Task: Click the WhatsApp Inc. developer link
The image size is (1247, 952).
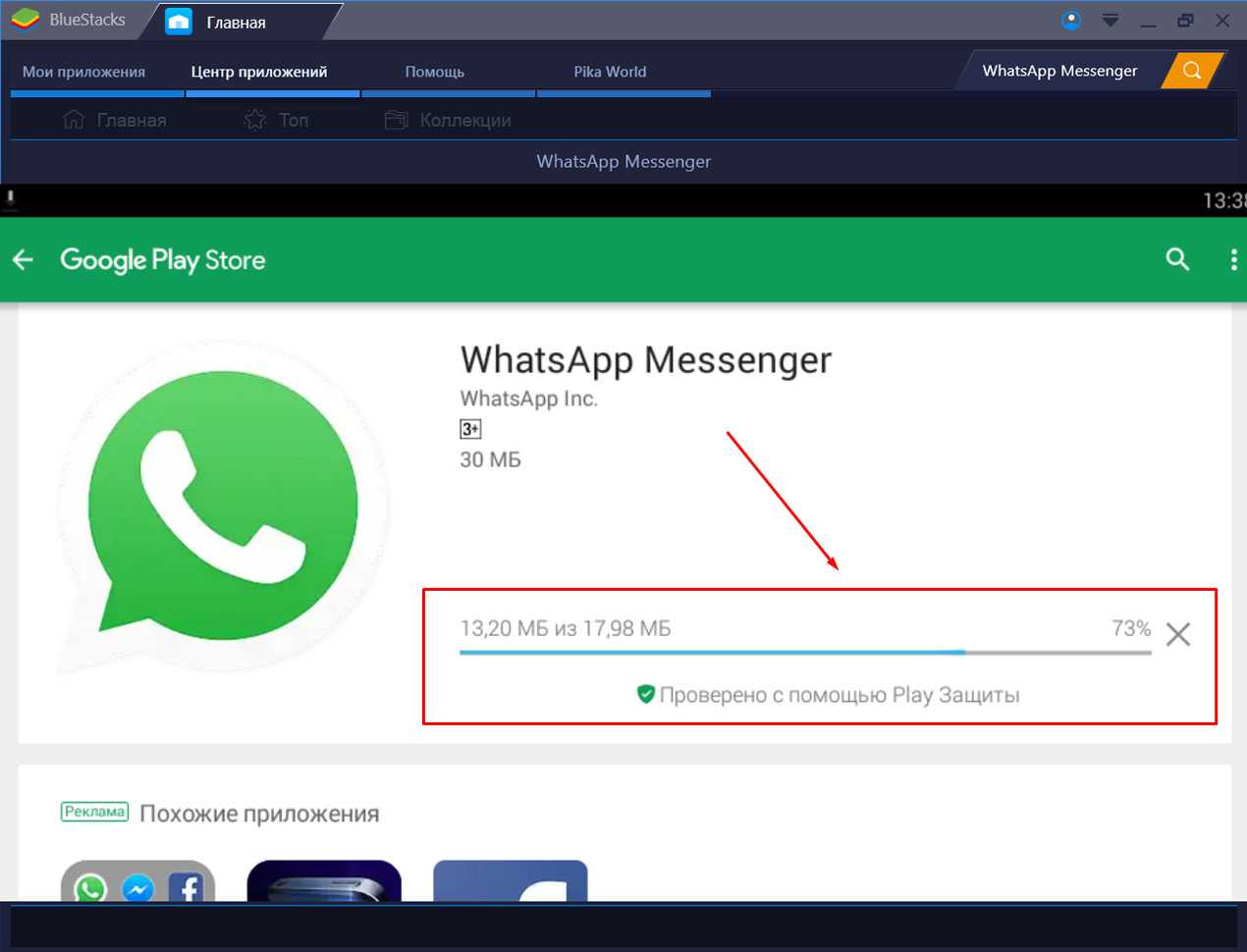Action: (528, 398)
